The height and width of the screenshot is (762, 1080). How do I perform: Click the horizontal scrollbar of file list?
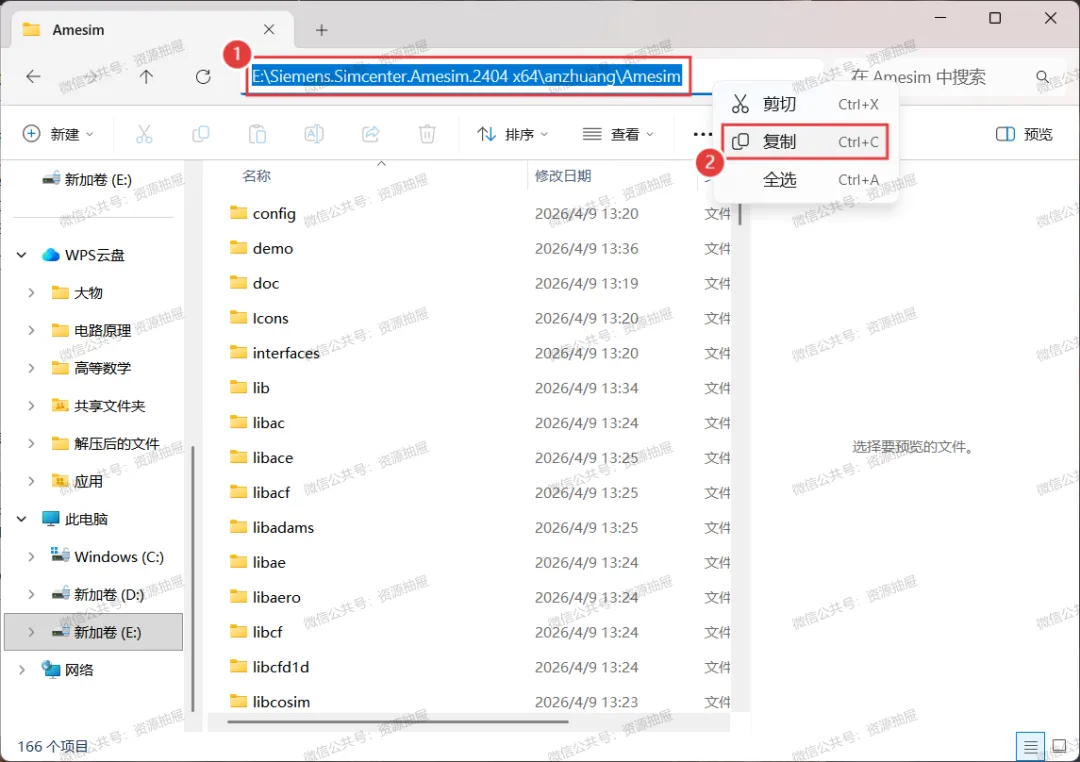click(398, 721)
